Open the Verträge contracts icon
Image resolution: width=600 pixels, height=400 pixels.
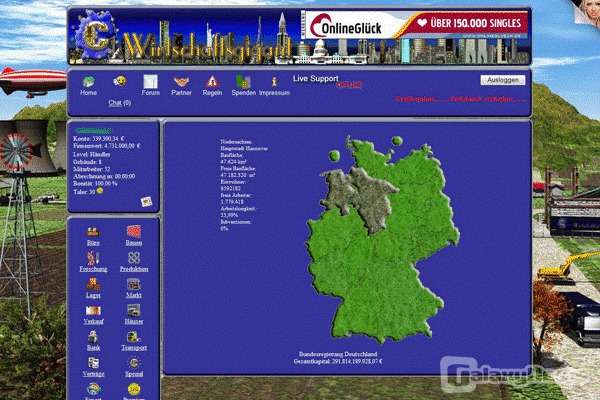[93, 363]
